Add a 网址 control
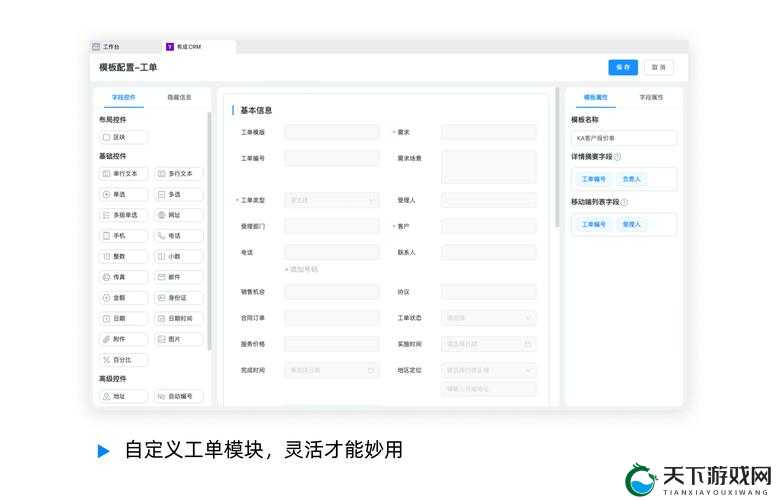Screen dimensions: 778x500 (179, 215)
